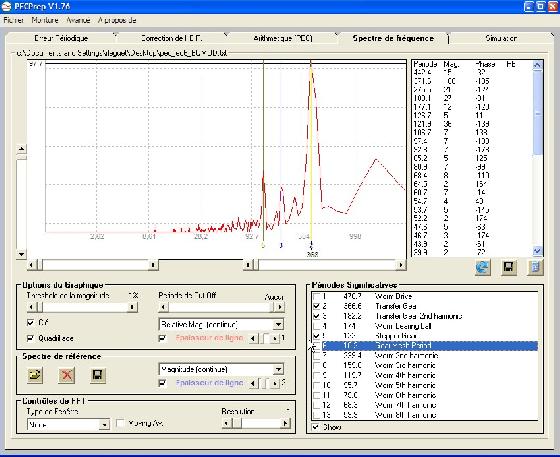Enable the averaging checkbox next to window type
The height and width of the screenshot is (457, 560).
[121, 424]
